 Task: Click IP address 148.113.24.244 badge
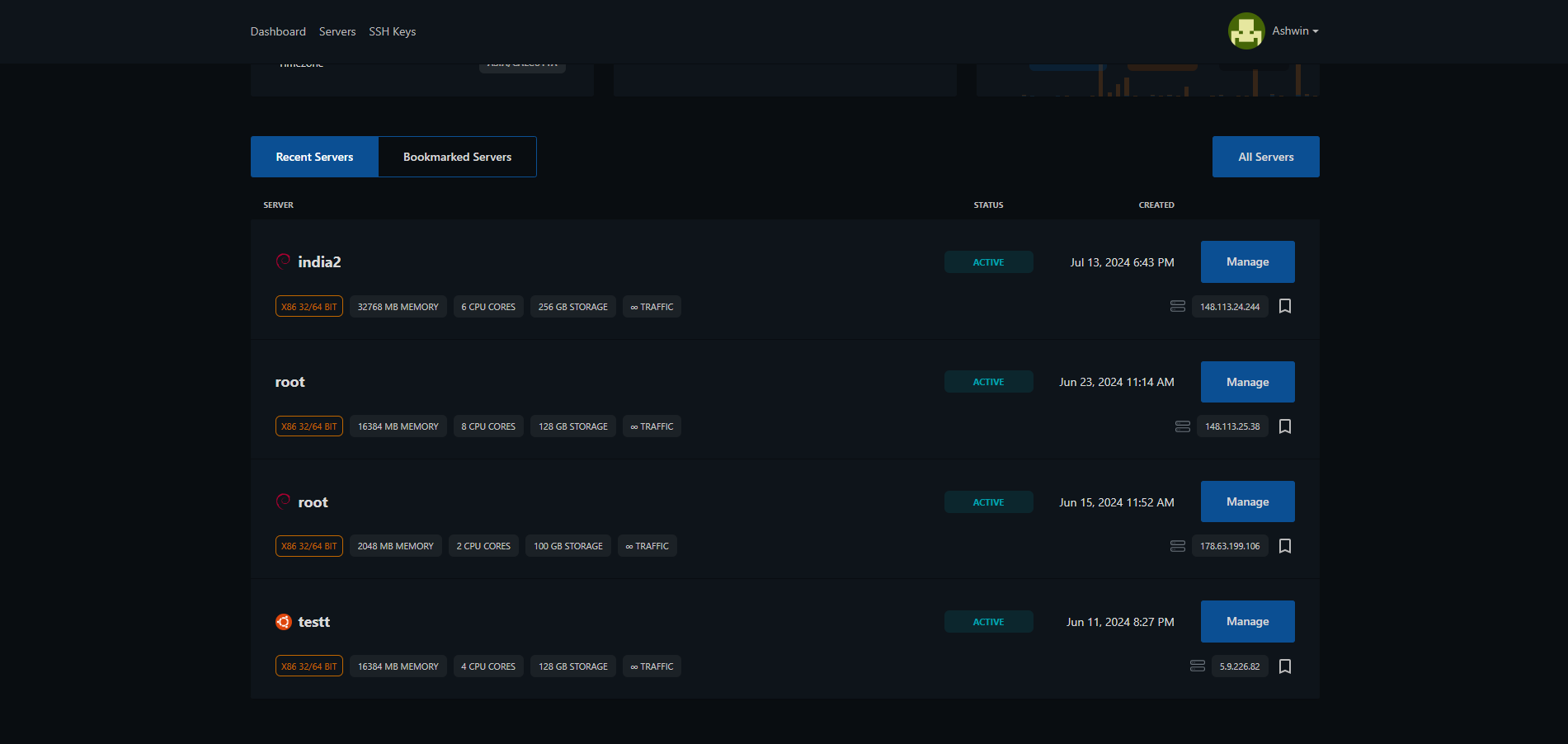point(1229,307)
